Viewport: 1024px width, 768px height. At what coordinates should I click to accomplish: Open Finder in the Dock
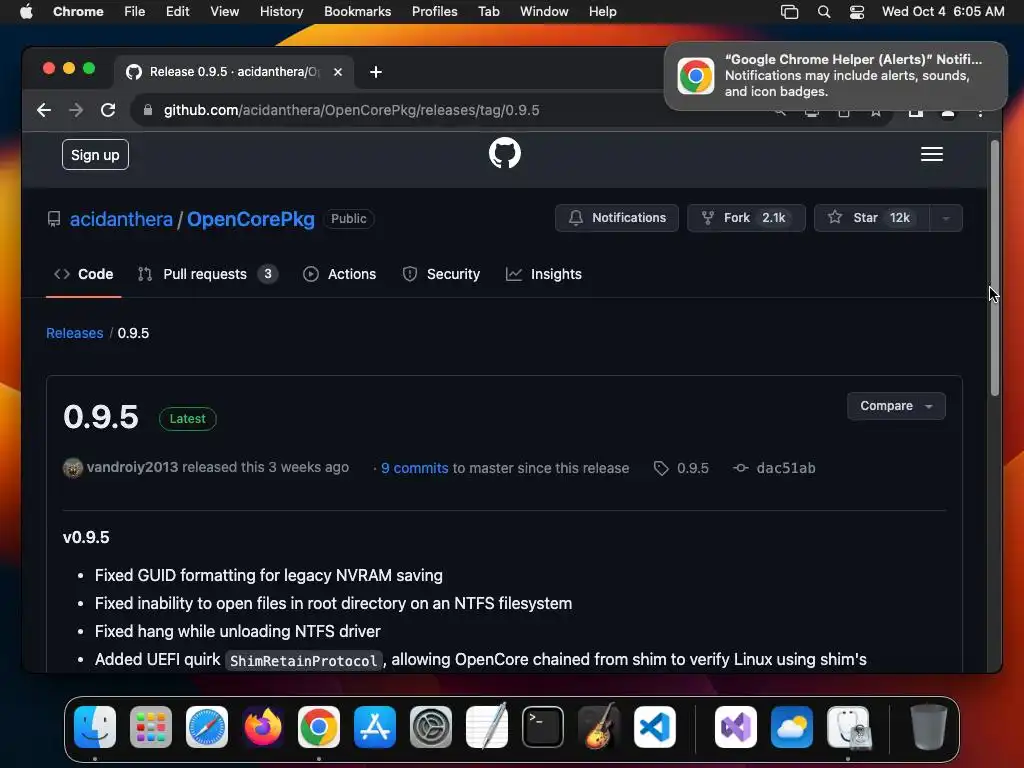click(95, 727)
